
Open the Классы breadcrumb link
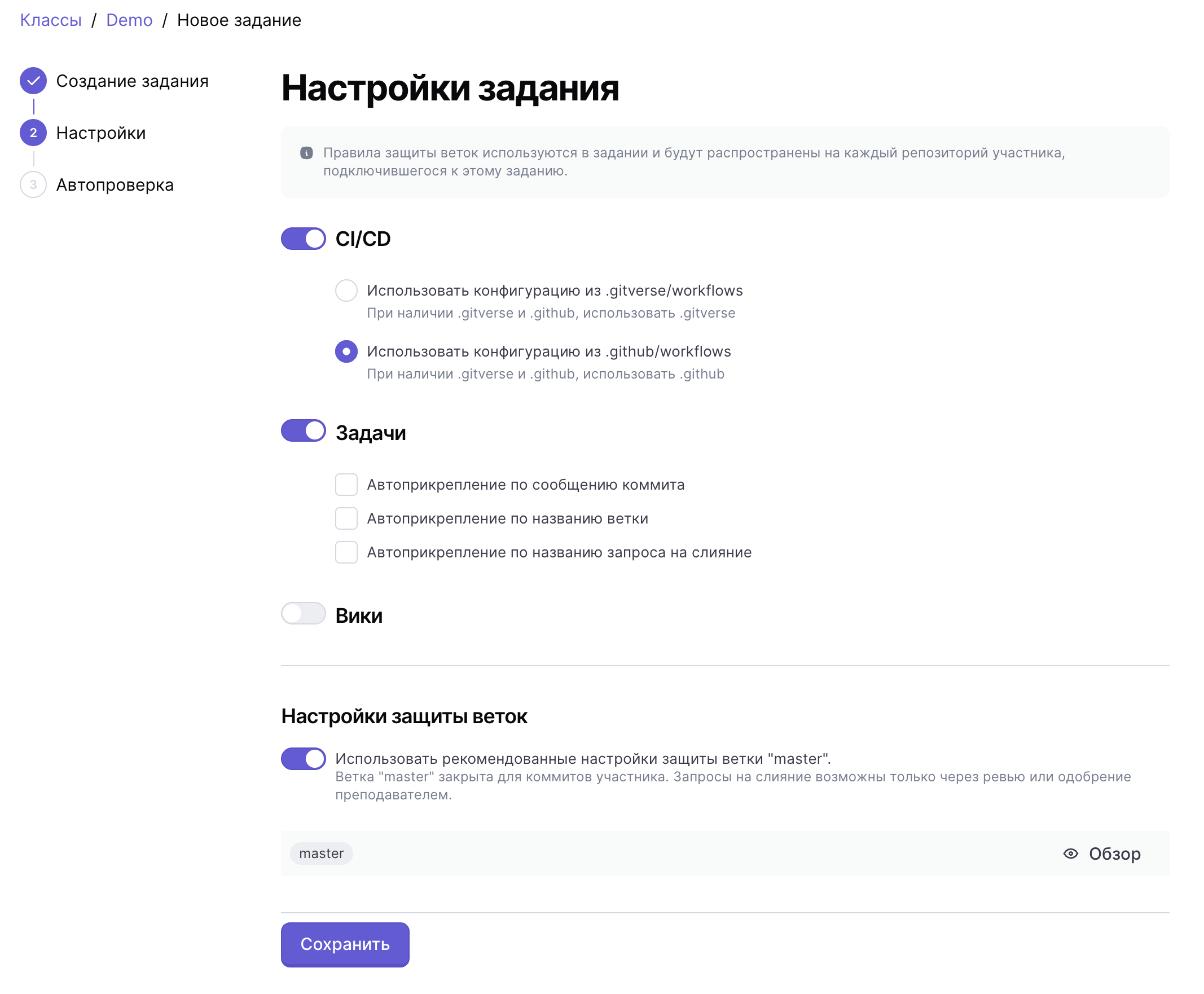(50, 20)
